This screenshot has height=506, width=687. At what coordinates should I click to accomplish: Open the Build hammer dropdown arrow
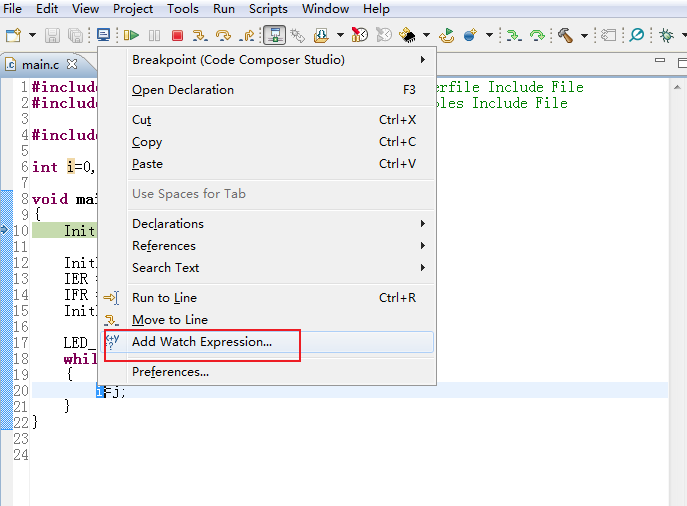click(x=584, y=35)
